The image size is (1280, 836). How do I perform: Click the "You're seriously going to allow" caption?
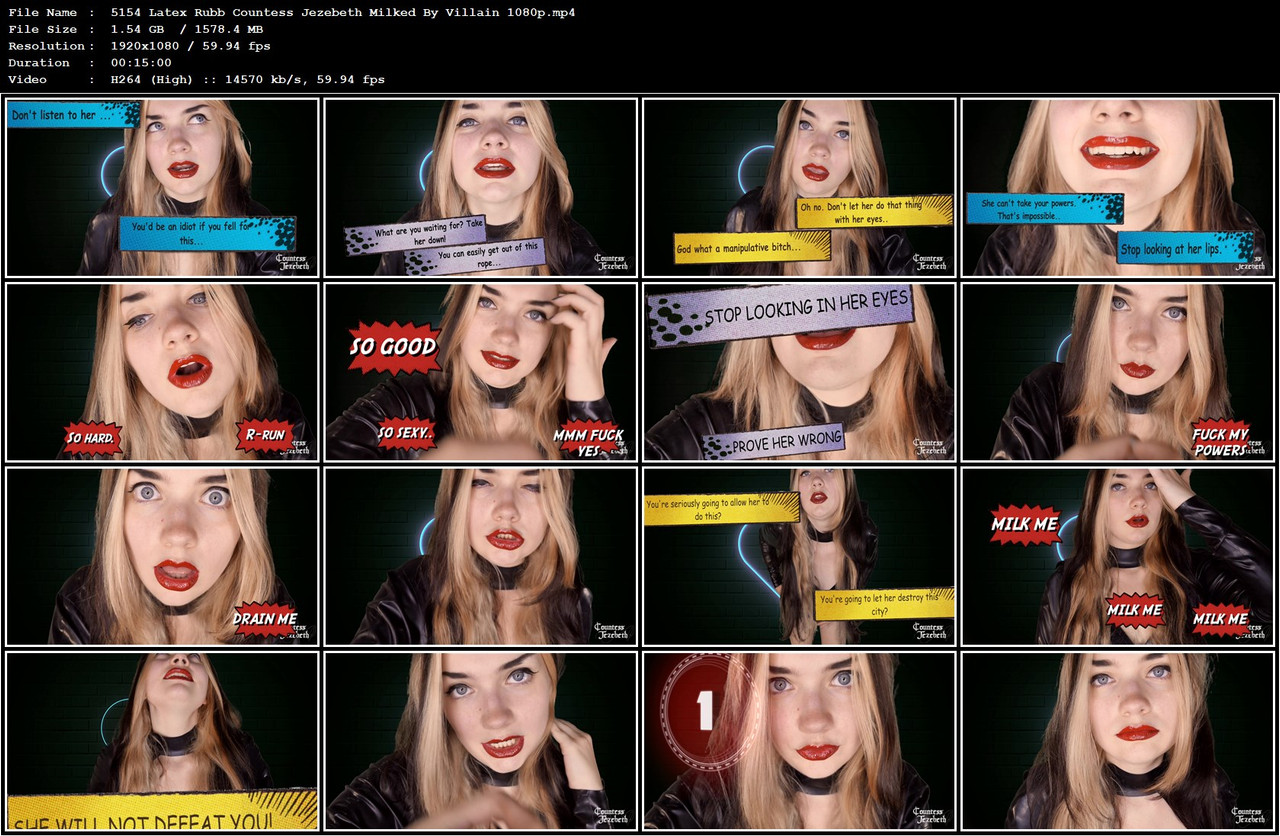point(721,509)
